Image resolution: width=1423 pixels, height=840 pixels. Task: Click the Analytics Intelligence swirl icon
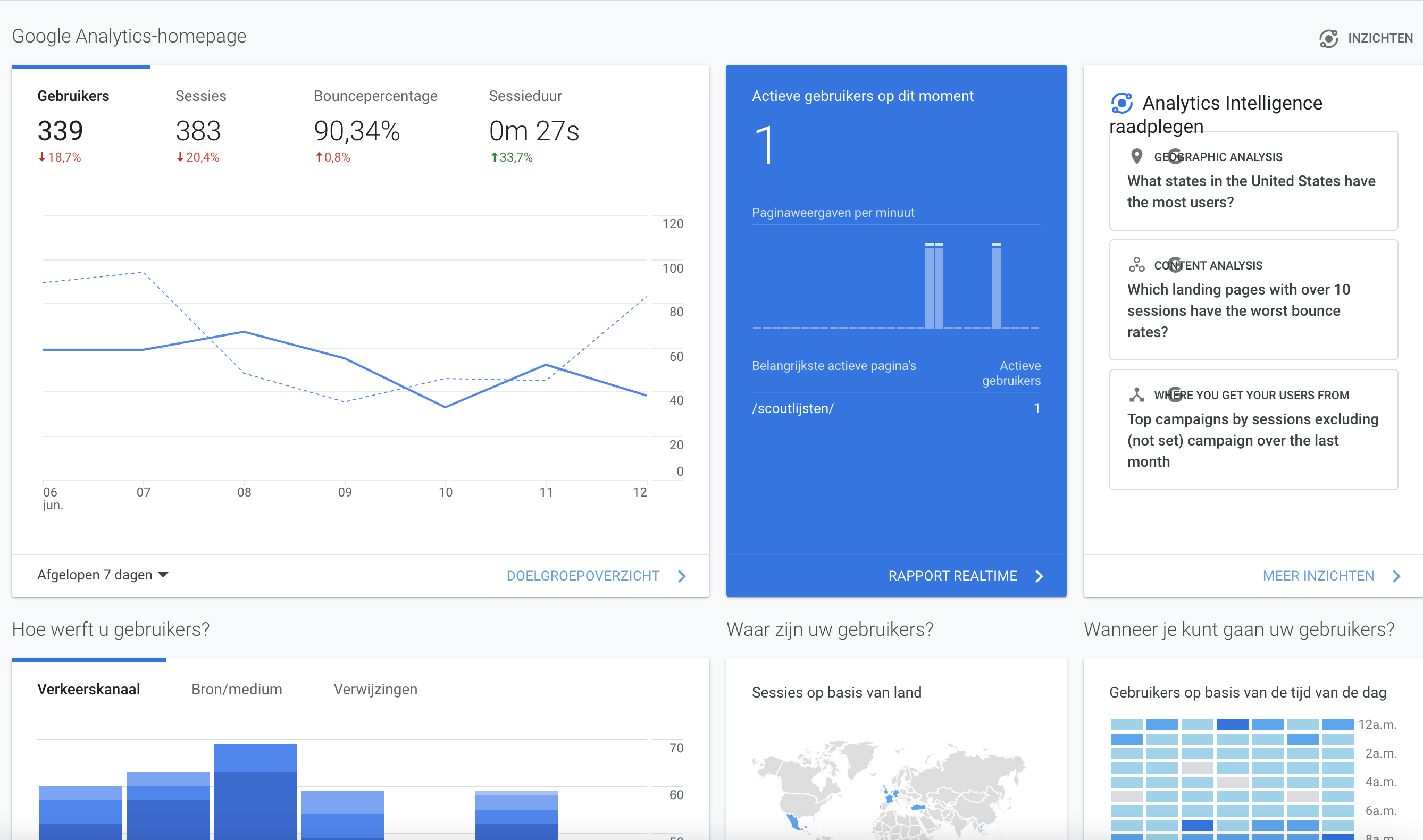point(1121,103)
